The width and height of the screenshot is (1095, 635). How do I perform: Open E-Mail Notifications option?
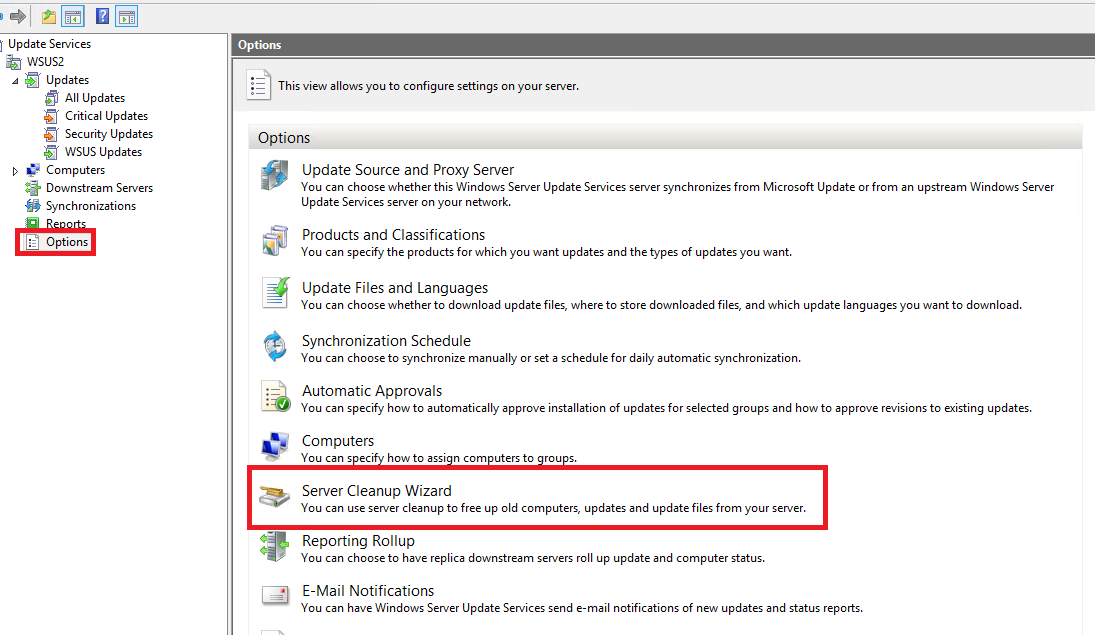[368, 591]
